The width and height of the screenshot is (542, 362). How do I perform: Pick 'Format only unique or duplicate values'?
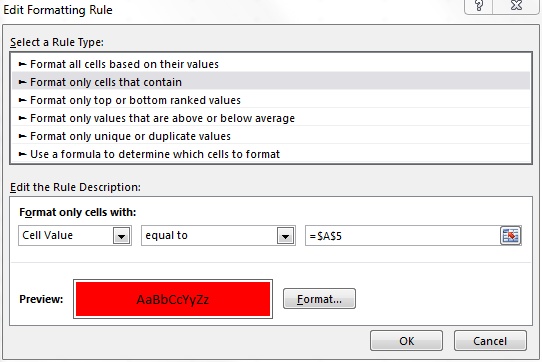click(271, 136)
